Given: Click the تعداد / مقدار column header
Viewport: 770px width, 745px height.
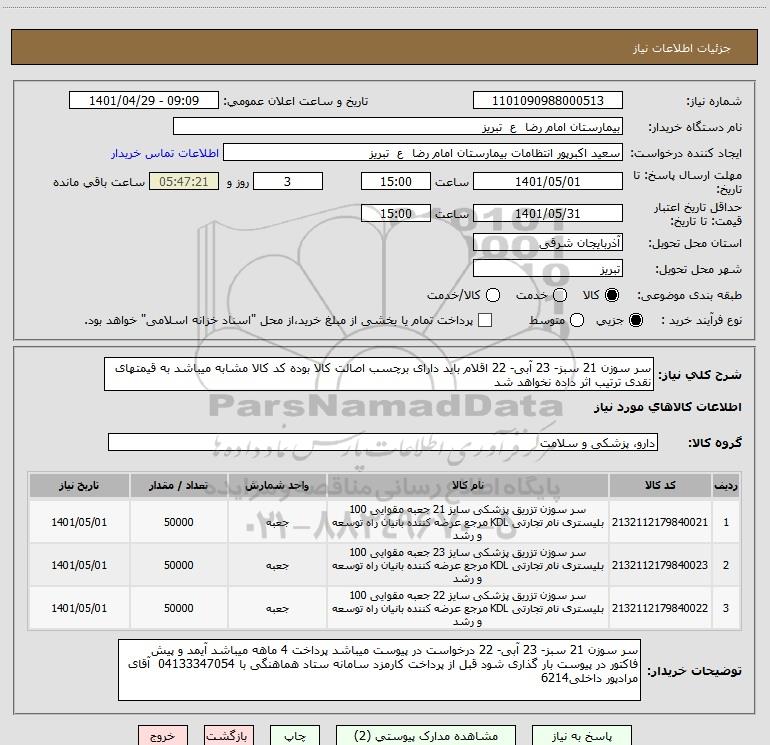Looking at the screenshot, I should pos(179,485).
